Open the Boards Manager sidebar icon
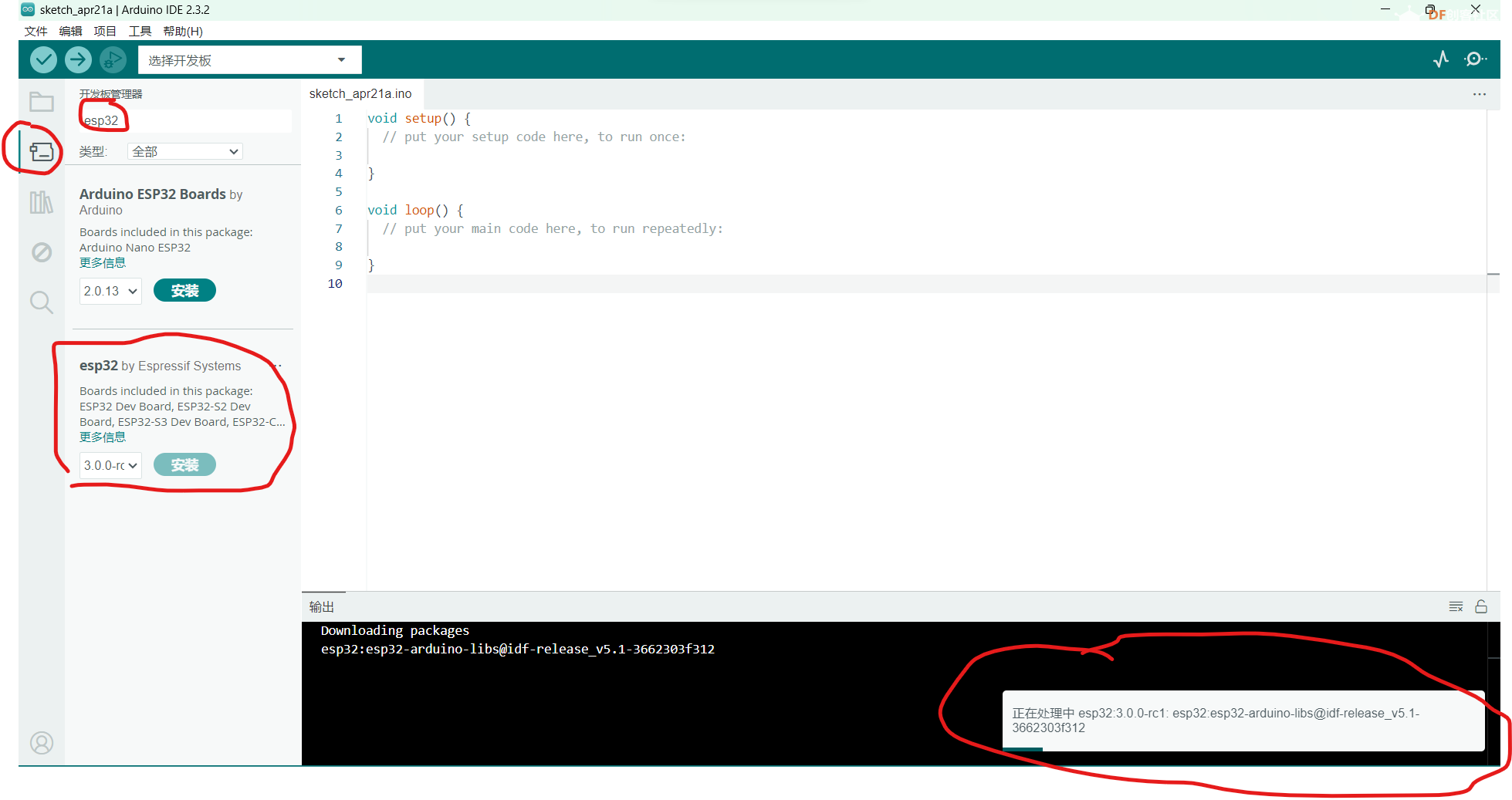 pyautogui.click(x=42, y=152)
